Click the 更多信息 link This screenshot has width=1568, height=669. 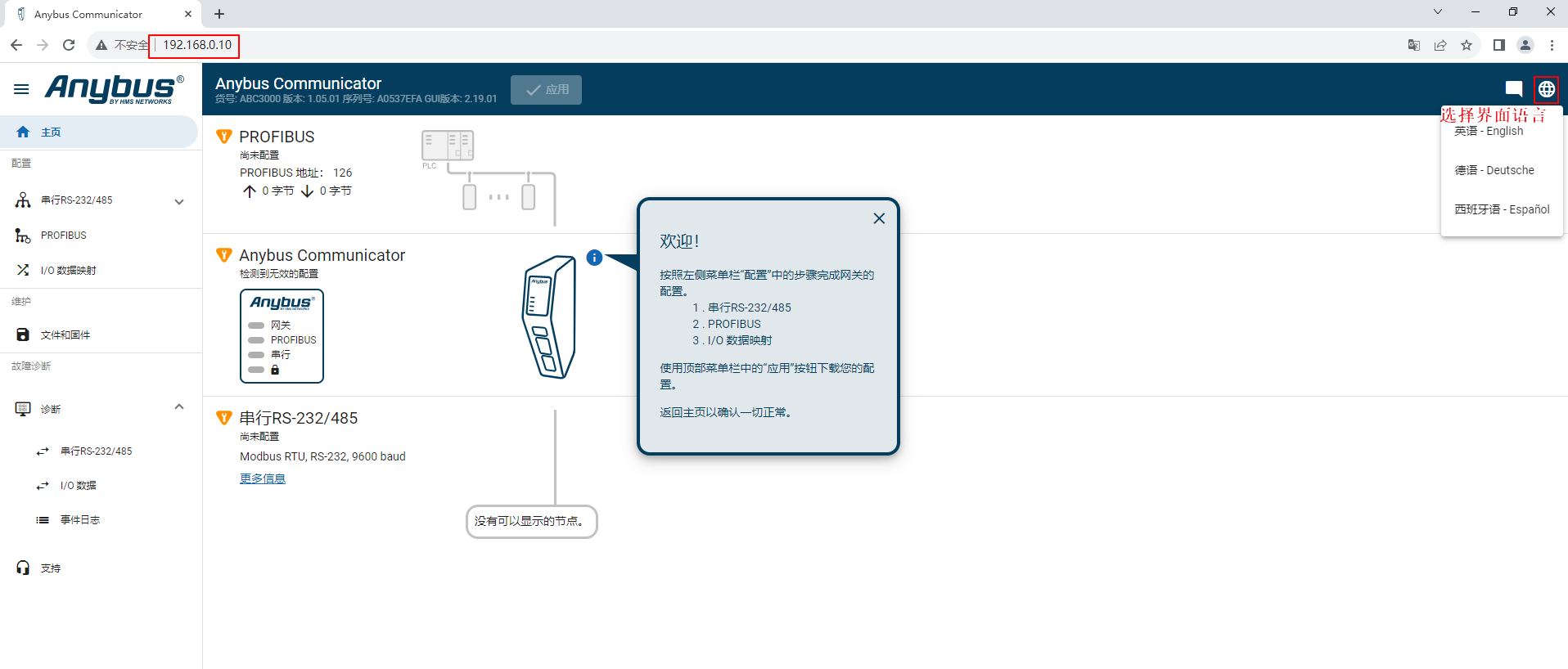click(x=263, y=478)
